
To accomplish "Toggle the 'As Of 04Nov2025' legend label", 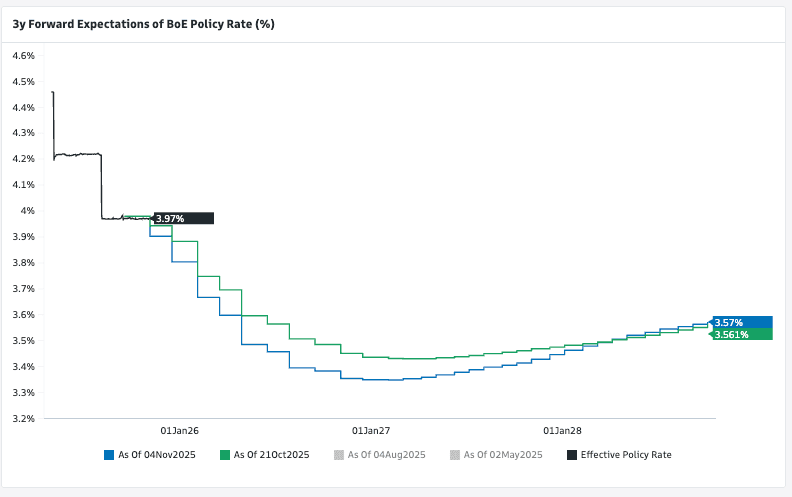I will point(155,455).
